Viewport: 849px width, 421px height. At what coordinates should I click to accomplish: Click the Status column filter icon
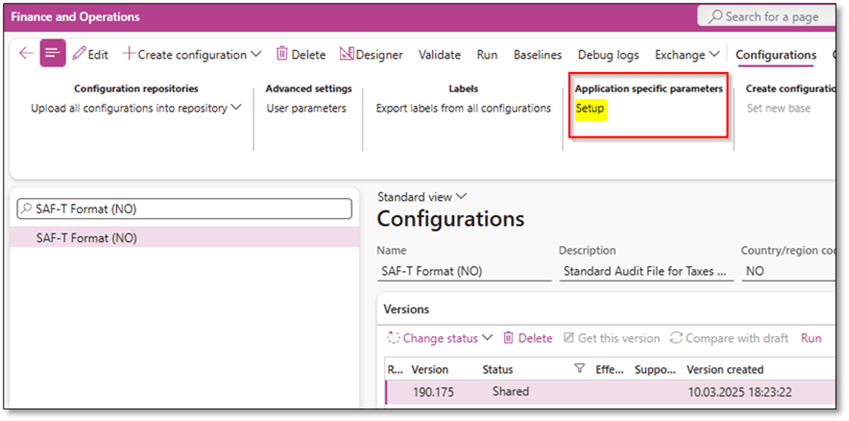pos(579,369)
